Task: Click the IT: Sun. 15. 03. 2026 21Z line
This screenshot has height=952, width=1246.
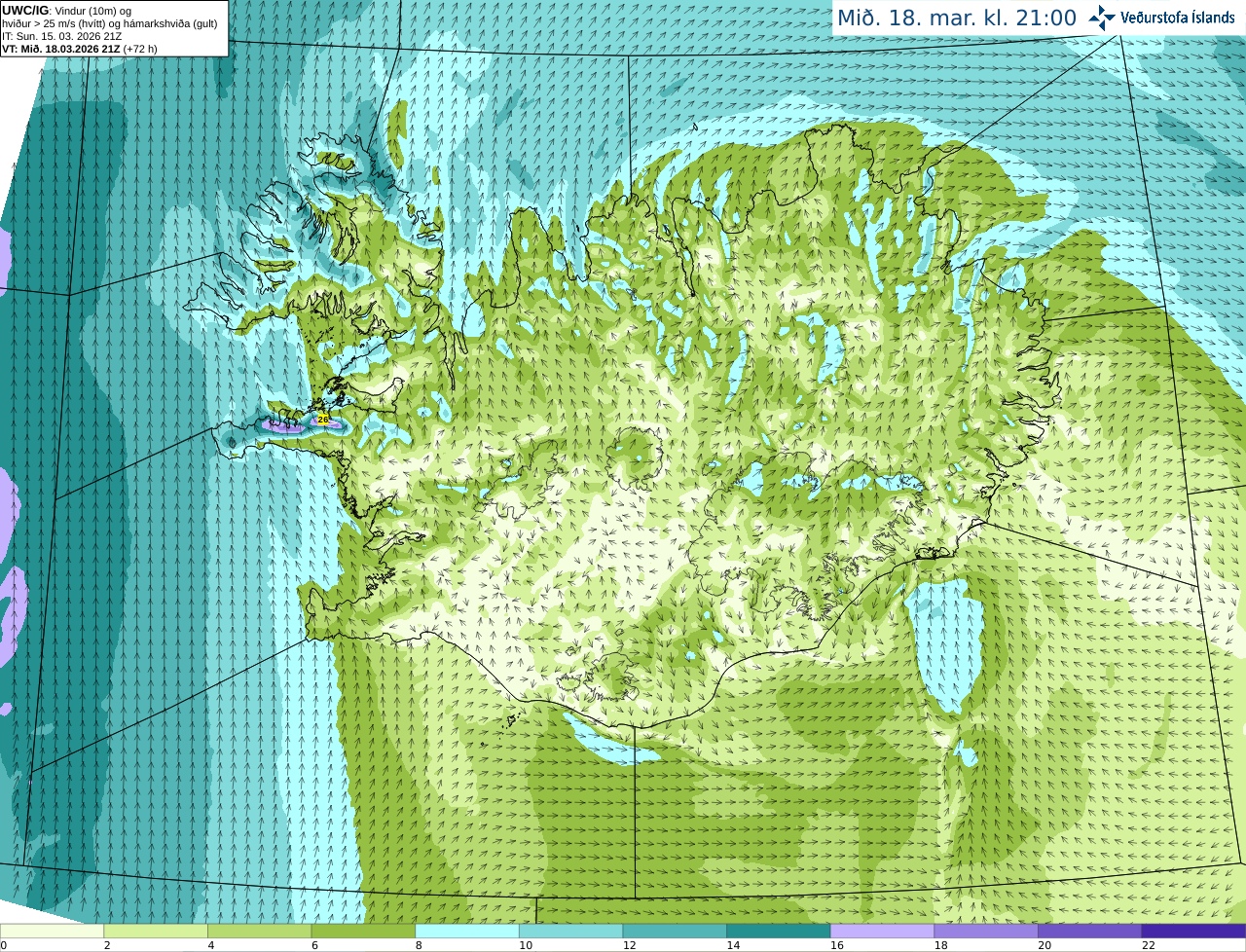Action: pos(62,36)
